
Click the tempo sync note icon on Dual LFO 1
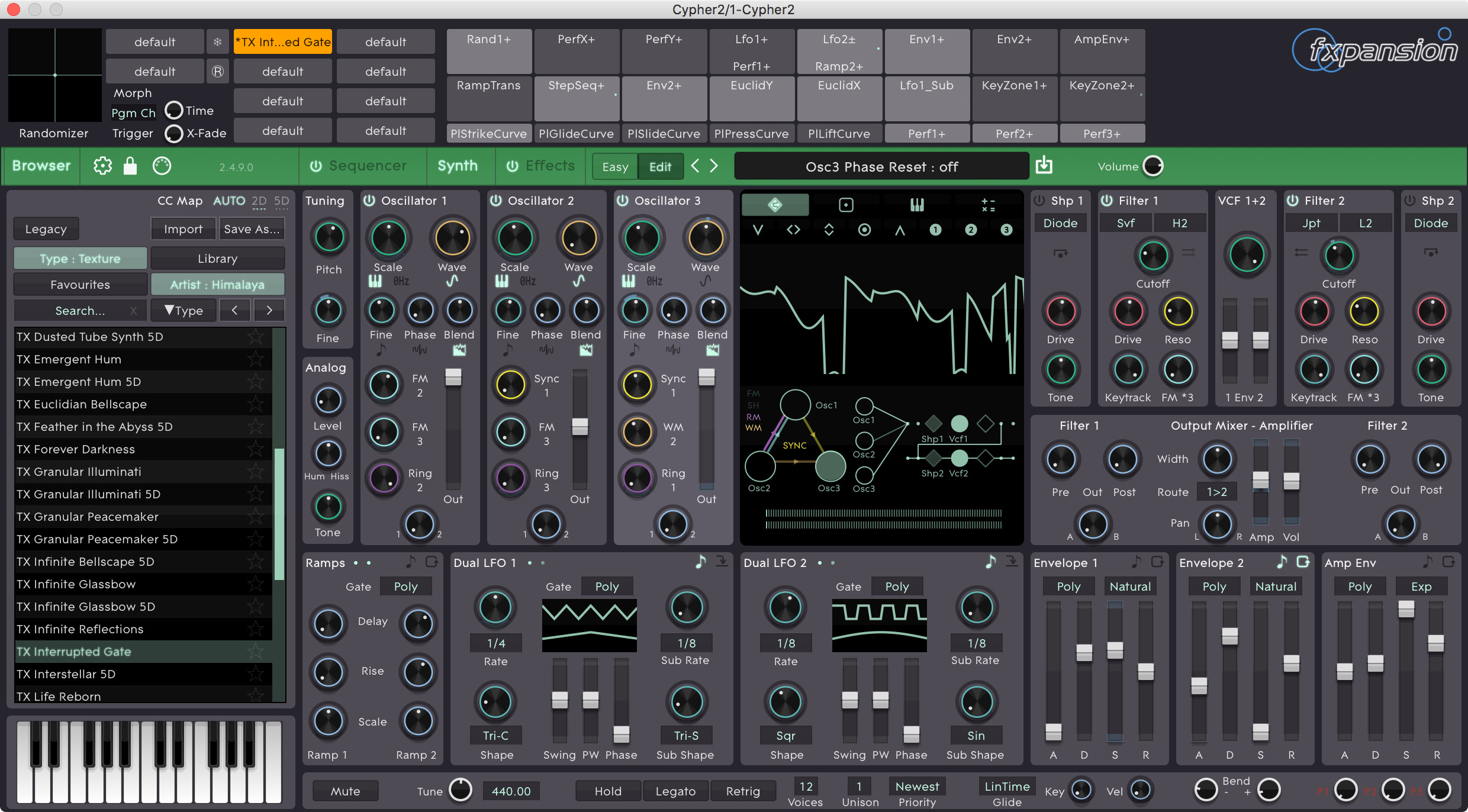(x=700, y=562)
